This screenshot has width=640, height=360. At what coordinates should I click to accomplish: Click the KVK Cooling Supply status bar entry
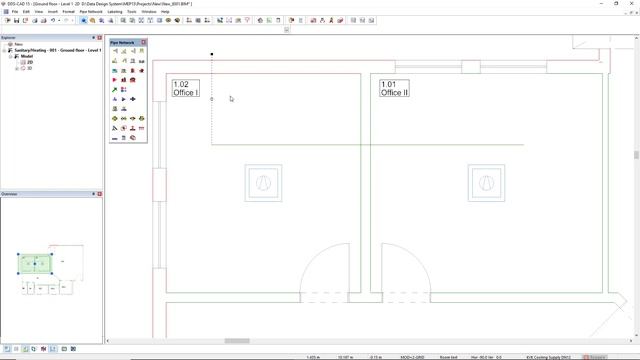coord(548,357)
